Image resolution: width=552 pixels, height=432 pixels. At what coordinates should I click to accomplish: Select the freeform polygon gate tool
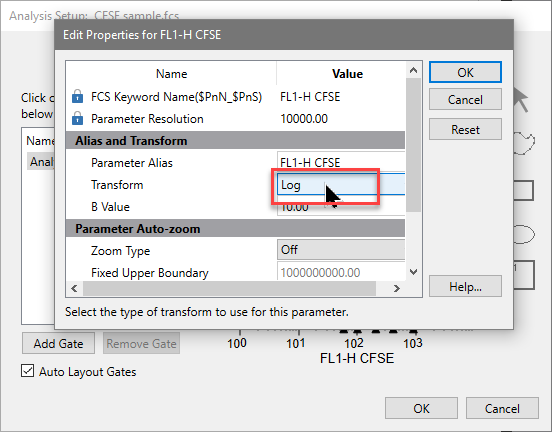pyautogui.click(x=524, y=143)
